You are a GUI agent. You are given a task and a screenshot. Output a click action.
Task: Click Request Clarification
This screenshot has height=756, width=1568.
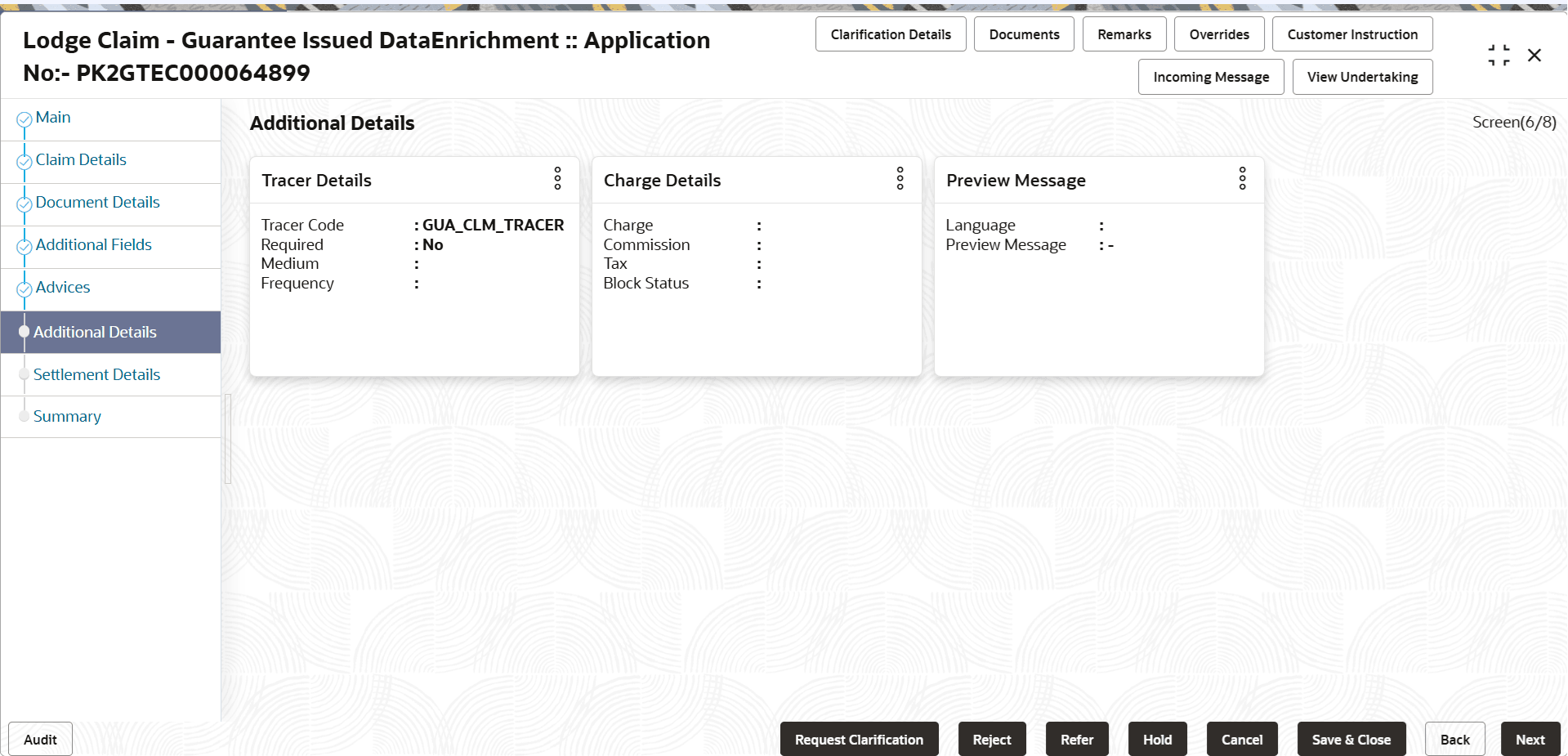[859, 740]
